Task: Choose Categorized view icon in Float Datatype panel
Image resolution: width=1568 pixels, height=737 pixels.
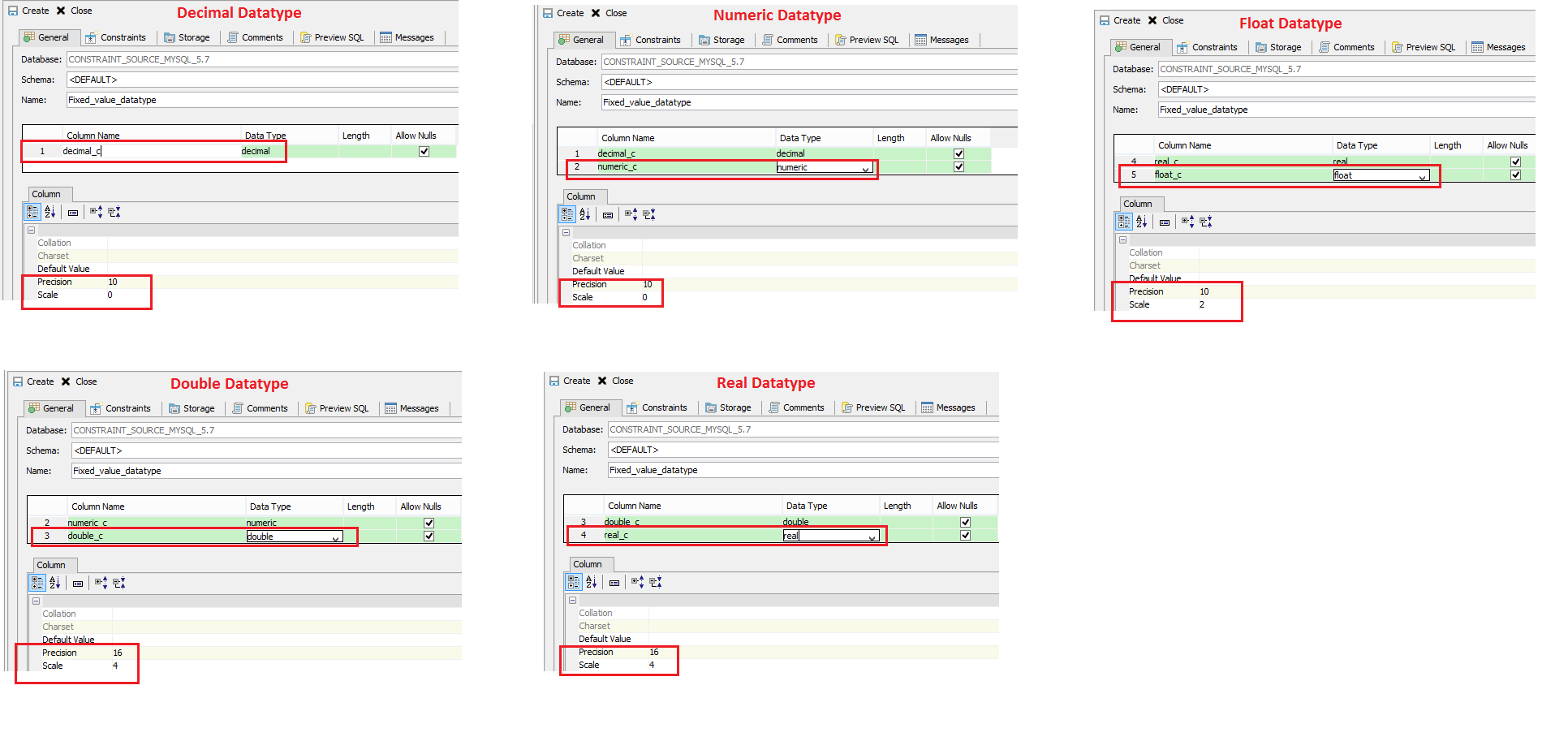Action: pos(1124,222)
